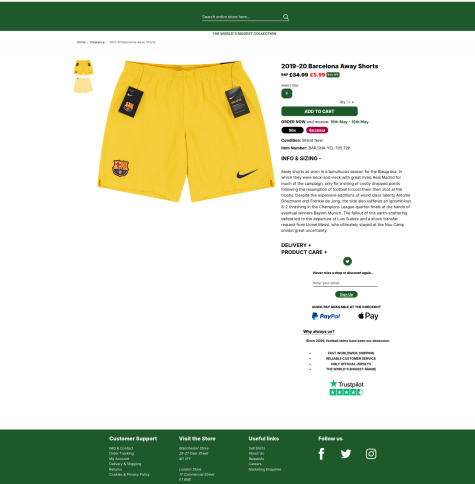475x484 pixels.
Task: Go to Home breadcrumb
Action: click(81, 42)
